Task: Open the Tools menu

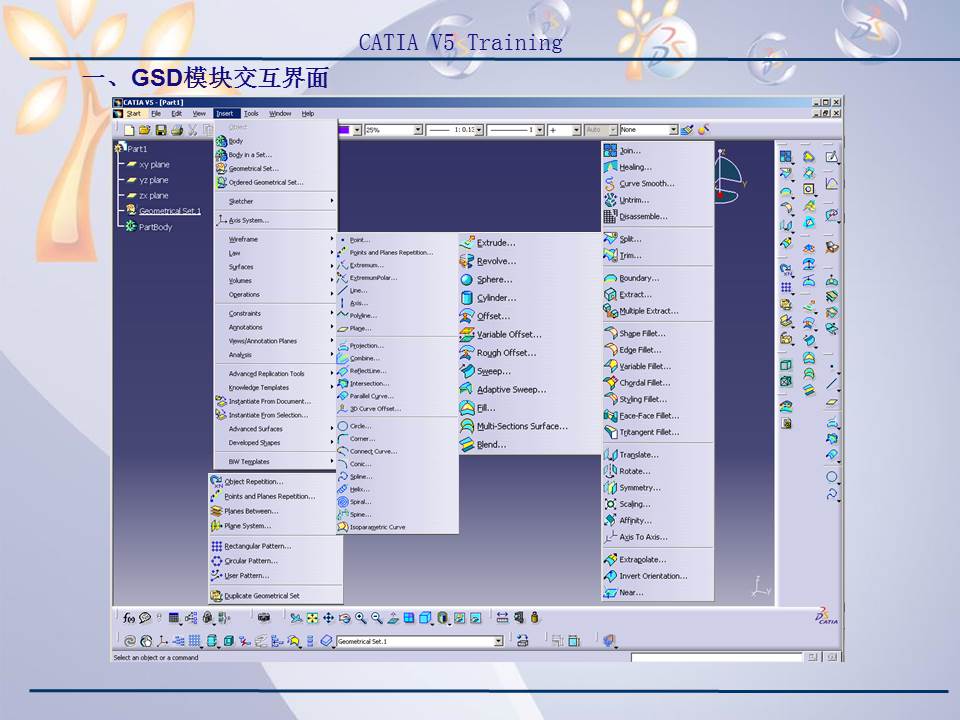Action: [250, 113]
